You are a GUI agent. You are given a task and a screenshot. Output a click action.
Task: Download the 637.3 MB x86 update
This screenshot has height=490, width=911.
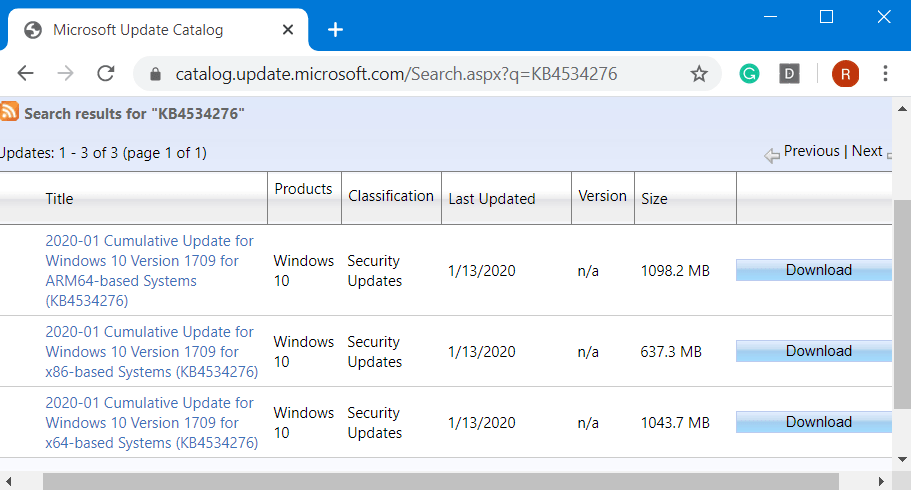814,351
